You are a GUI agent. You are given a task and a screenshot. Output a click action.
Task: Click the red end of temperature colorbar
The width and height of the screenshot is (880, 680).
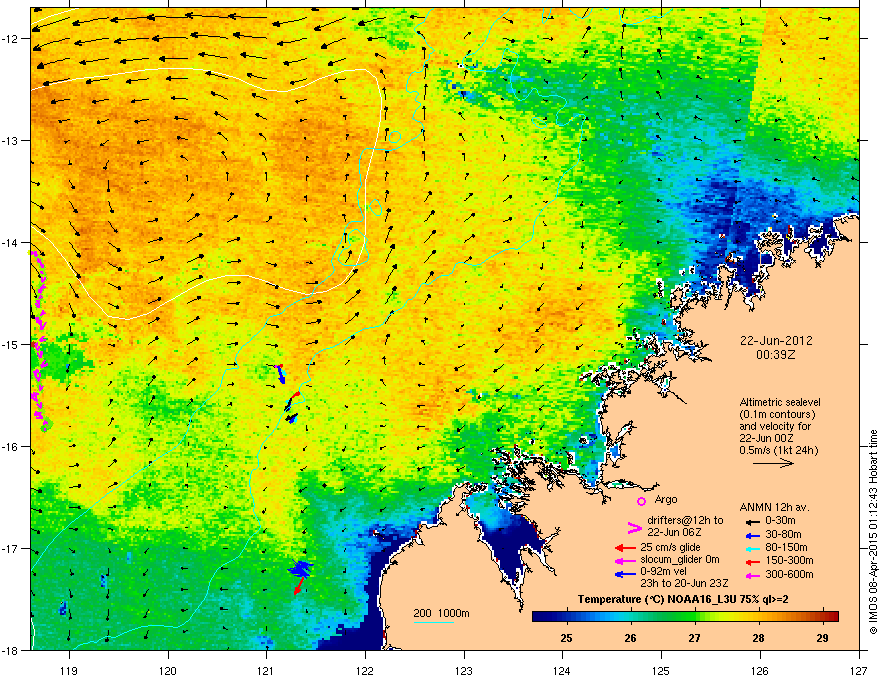click(832, 617)
